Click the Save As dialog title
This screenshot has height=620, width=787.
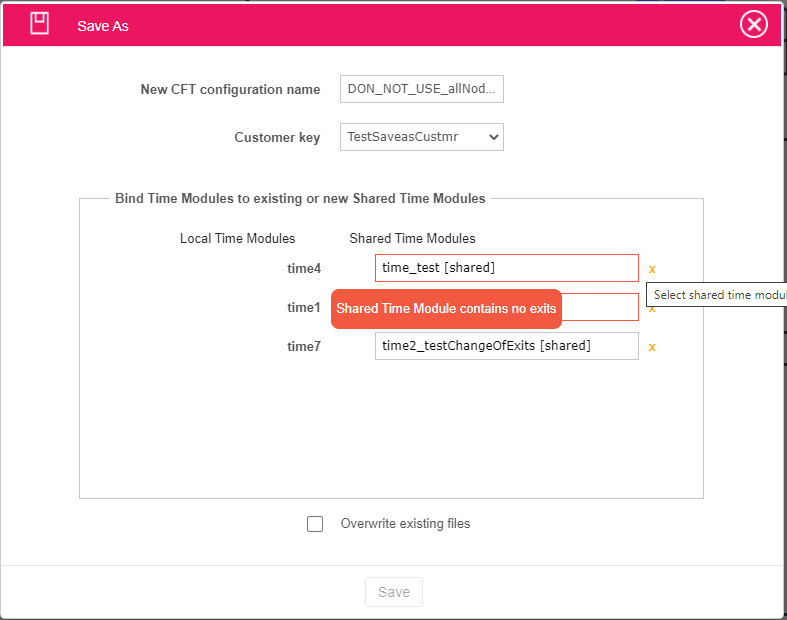click(103, 26)
